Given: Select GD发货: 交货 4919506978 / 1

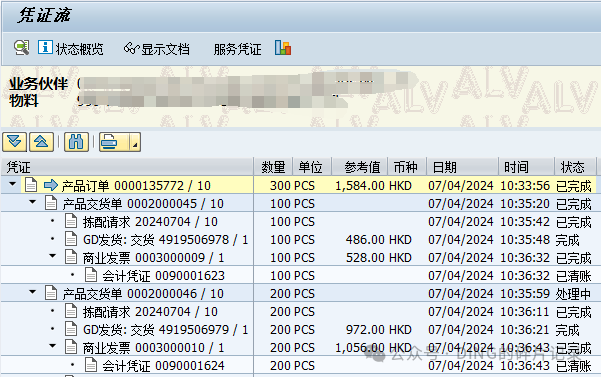Looking at the screenshot, I should [x=166, y=240].
